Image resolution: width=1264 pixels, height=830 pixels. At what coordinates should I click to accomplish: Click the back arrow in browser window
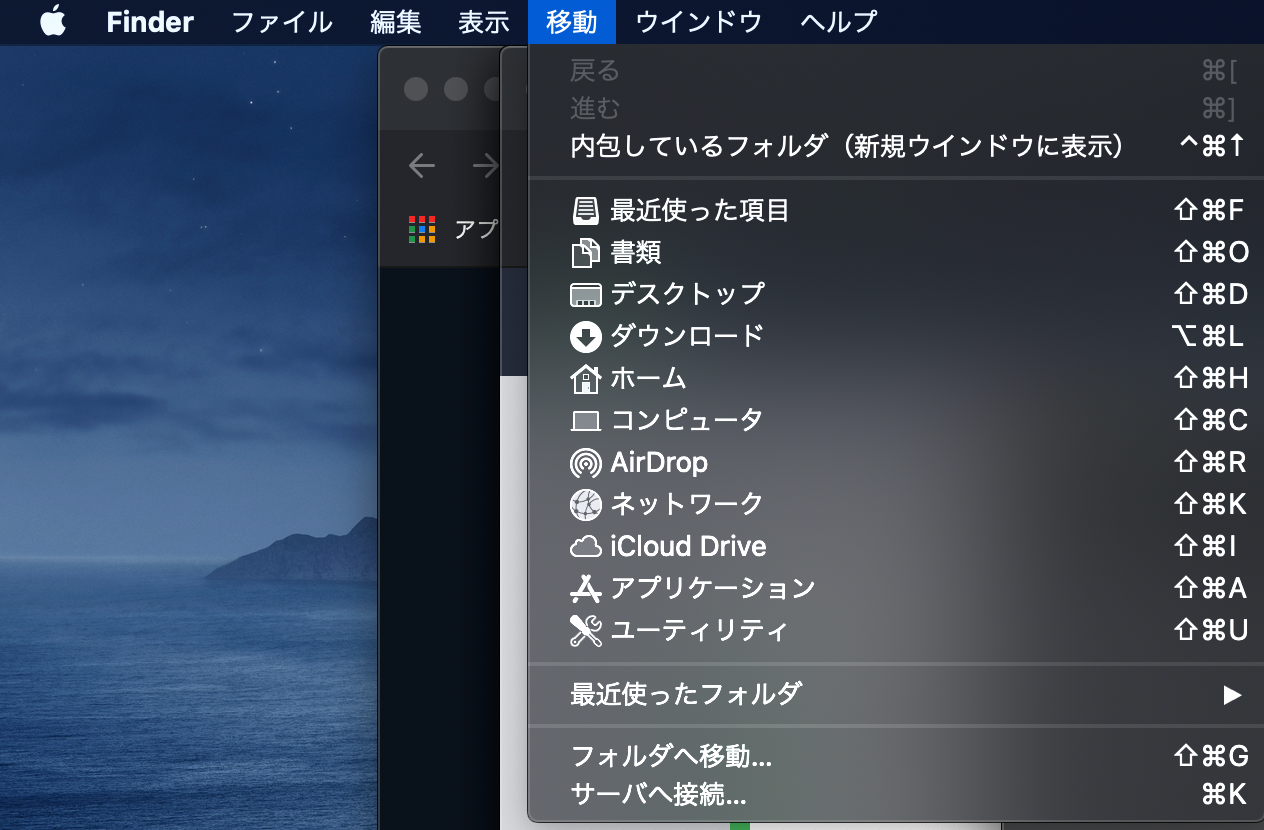click(x=421, y=166)
